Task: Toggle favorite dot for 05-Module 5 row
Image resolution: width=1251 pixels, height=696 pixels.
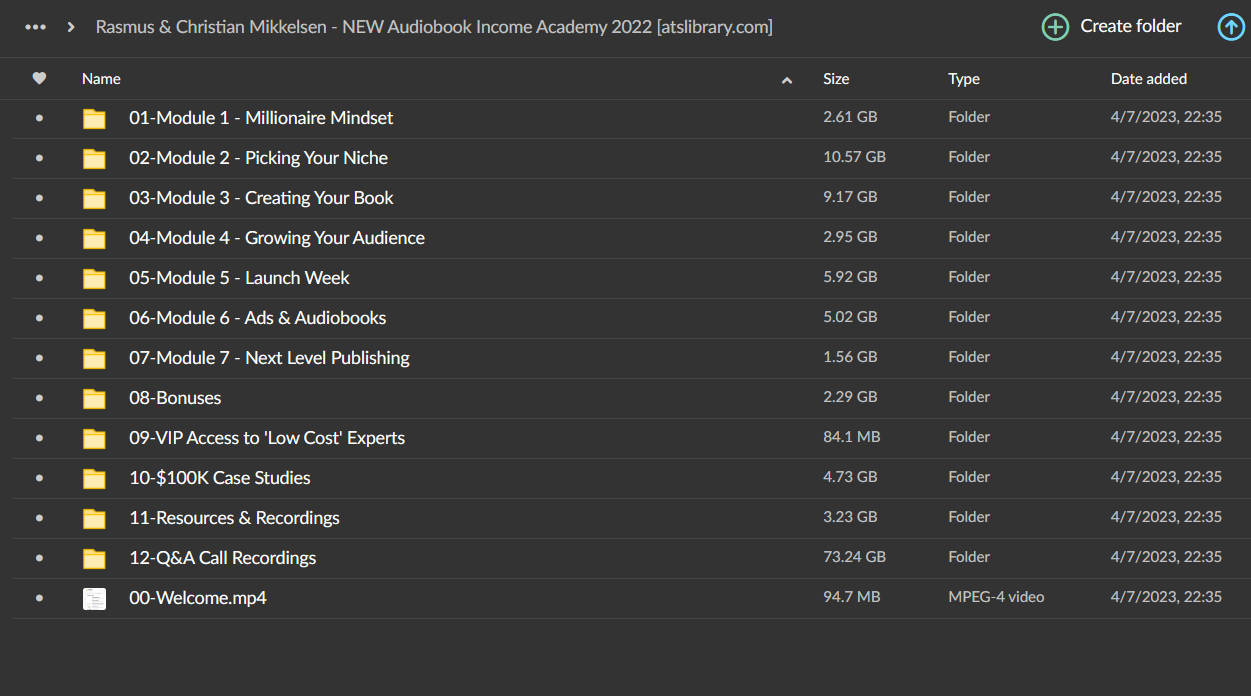Action: pyautogui.click(x=39, y=278)
